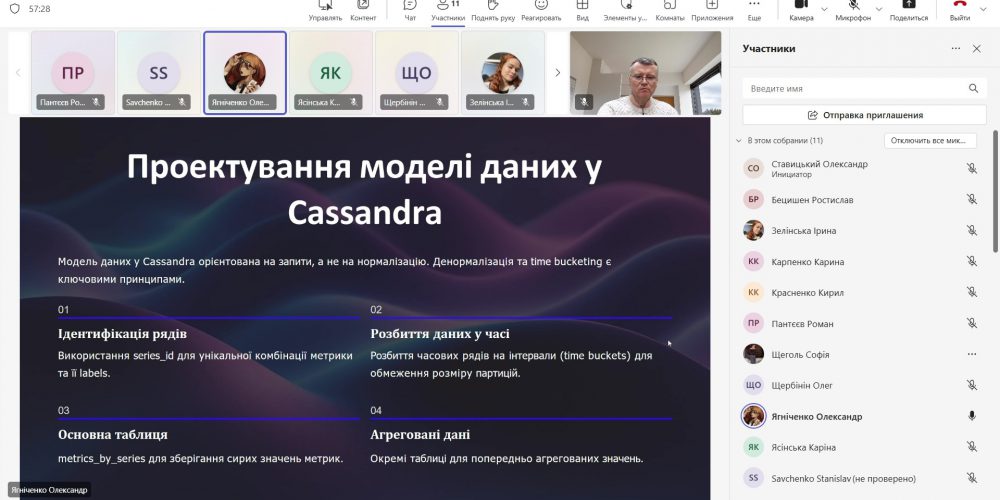Click the Ягніченко Олександр presenter name label

[x=48, y=490]
